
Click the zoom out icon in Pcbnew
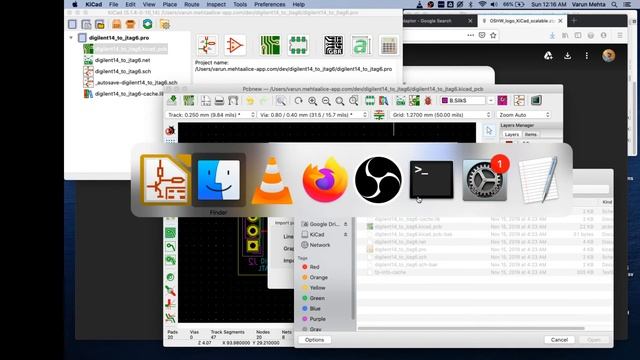pos(326,101)
